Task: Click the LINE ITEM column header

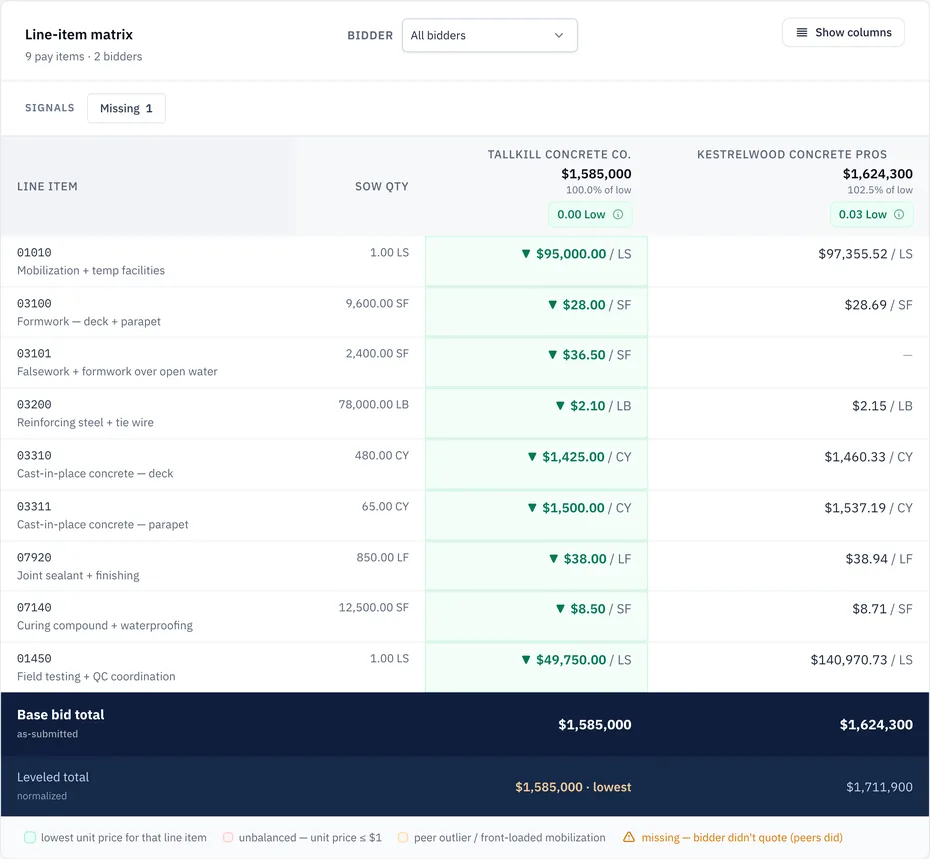Action: (x=47, y=186)
